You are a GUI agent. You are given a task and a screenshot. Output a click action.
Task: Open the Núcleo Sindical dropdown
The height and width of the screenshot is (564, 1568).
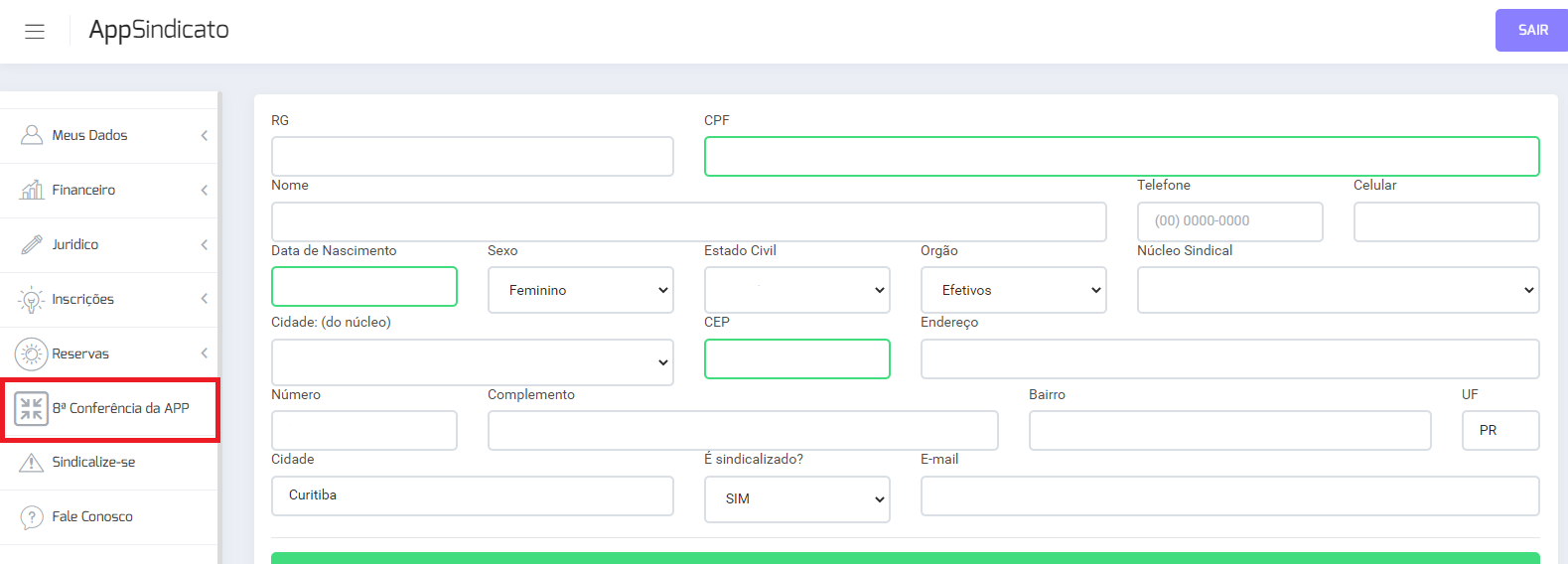coord(1338,290)
